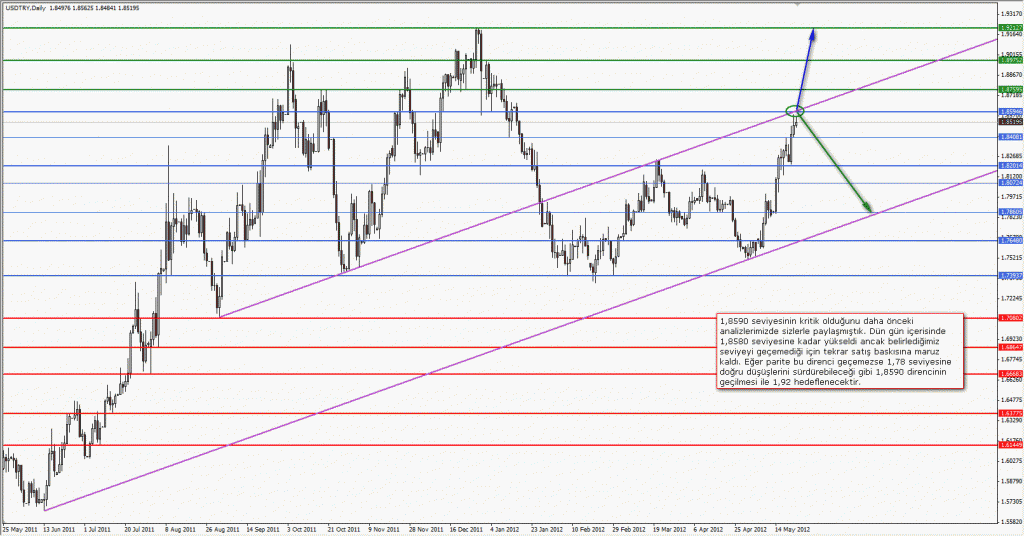Click the 21 Oct 2011 date label
The width and height of the screenshot is (1024, 536).
pos(344,529)
